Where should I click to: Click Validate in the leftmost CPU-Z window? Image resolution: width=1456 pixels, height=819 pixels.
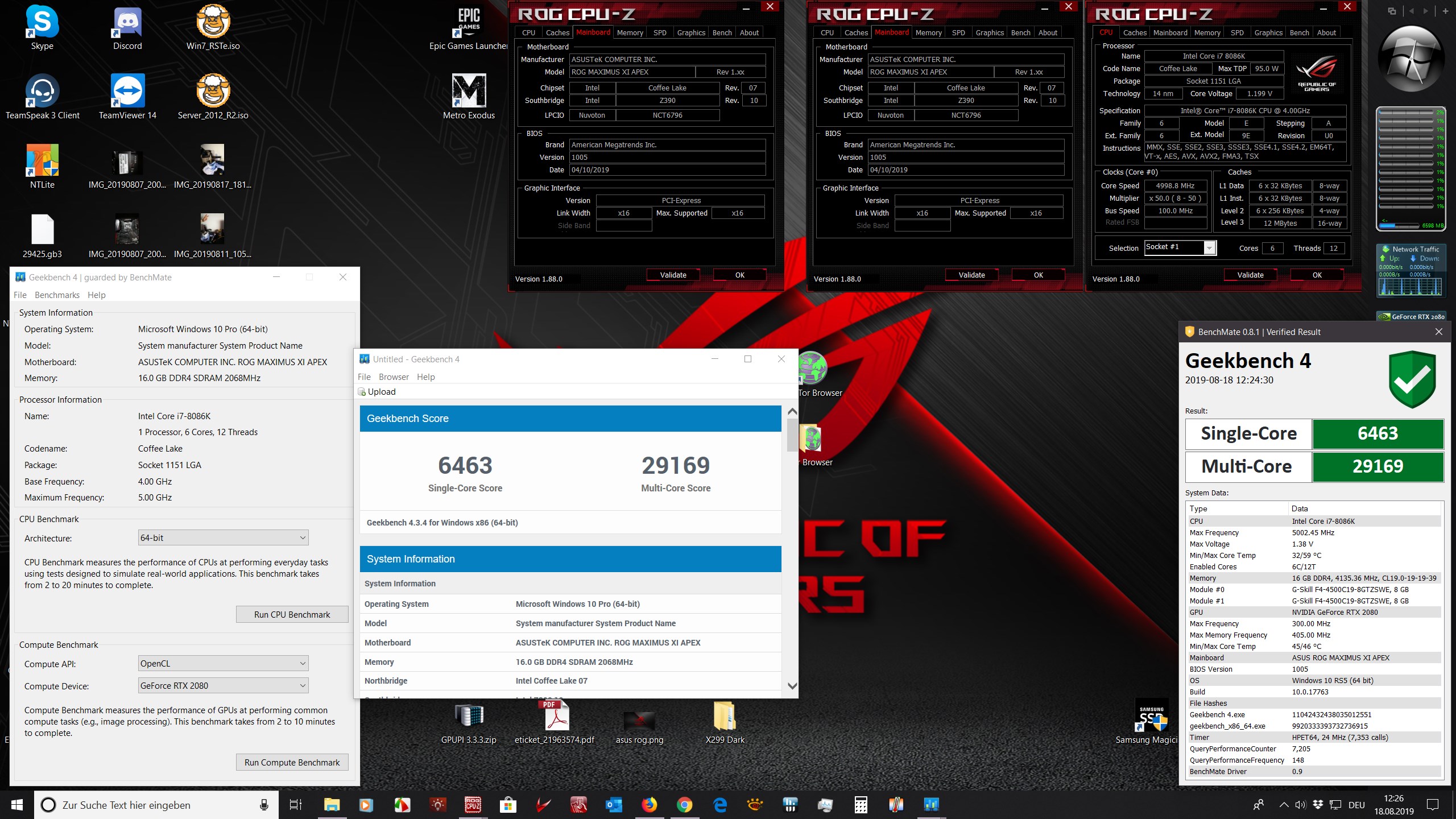coord(673,275)
